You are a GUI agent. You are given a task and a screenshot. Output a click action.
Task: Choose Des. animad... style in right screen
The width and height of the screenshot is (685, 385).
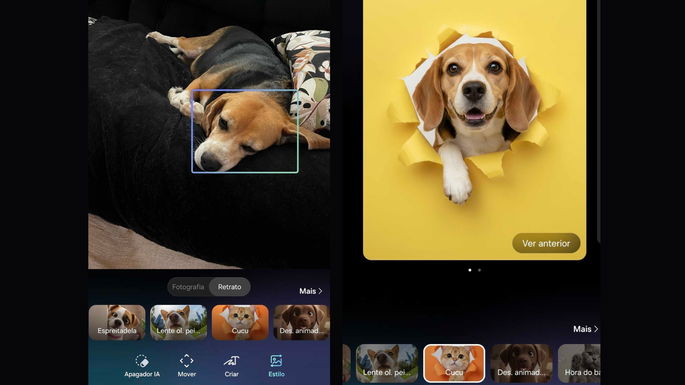pos(521,363)
